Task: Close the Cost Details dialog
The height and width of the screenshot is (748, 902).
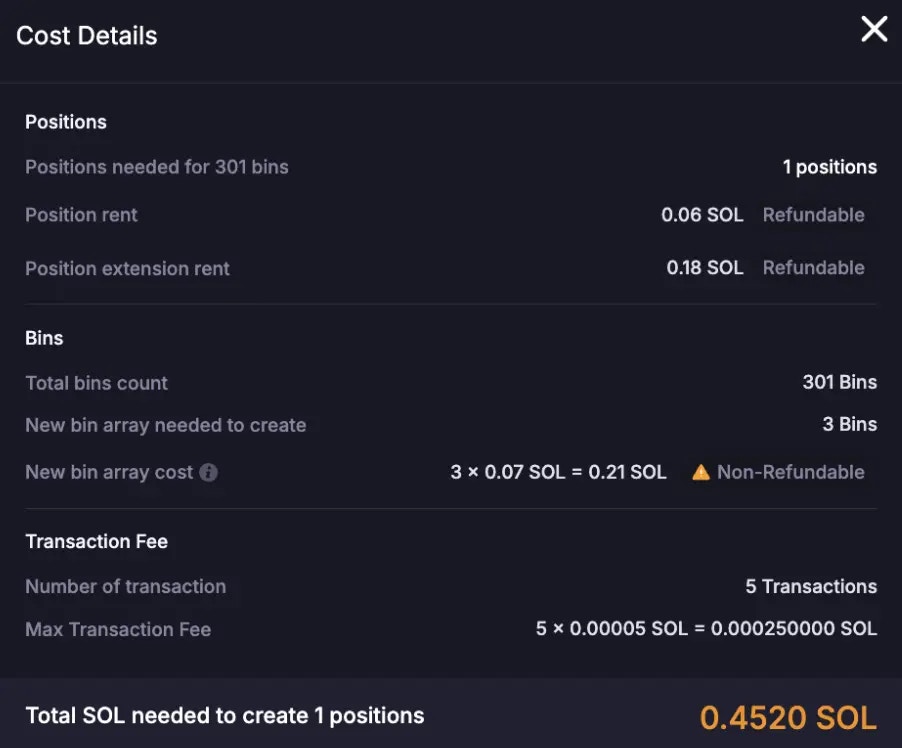Action: click(874, 30)
